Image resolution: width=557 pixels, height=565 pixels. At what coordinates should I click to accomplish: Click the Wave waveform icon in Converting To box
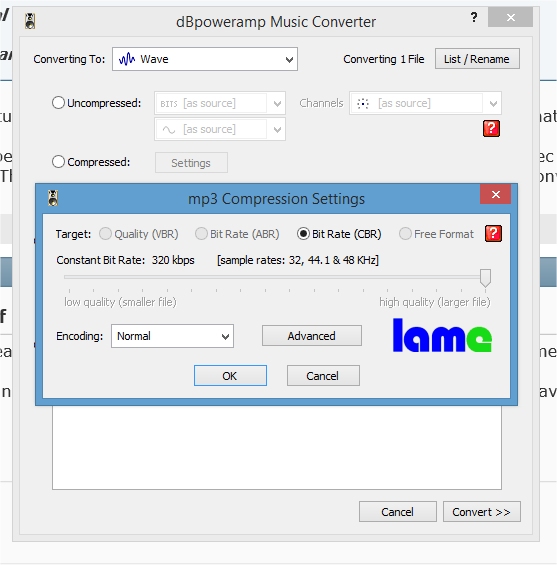point(127,59)
